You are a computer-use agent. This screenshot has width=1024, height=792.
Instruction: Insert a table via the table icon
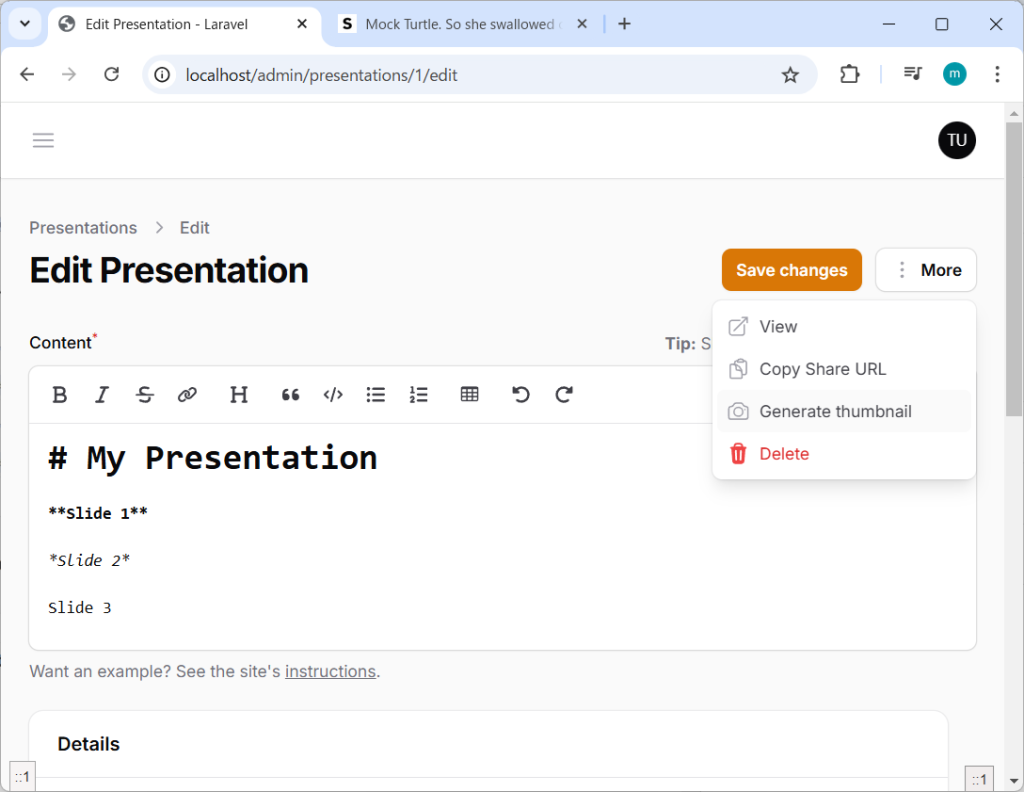pos(470,395)
